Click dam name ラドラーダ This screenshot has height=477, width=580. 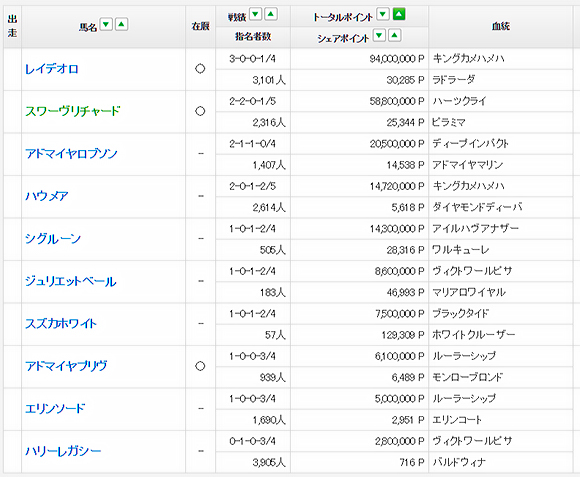(453, 80)
